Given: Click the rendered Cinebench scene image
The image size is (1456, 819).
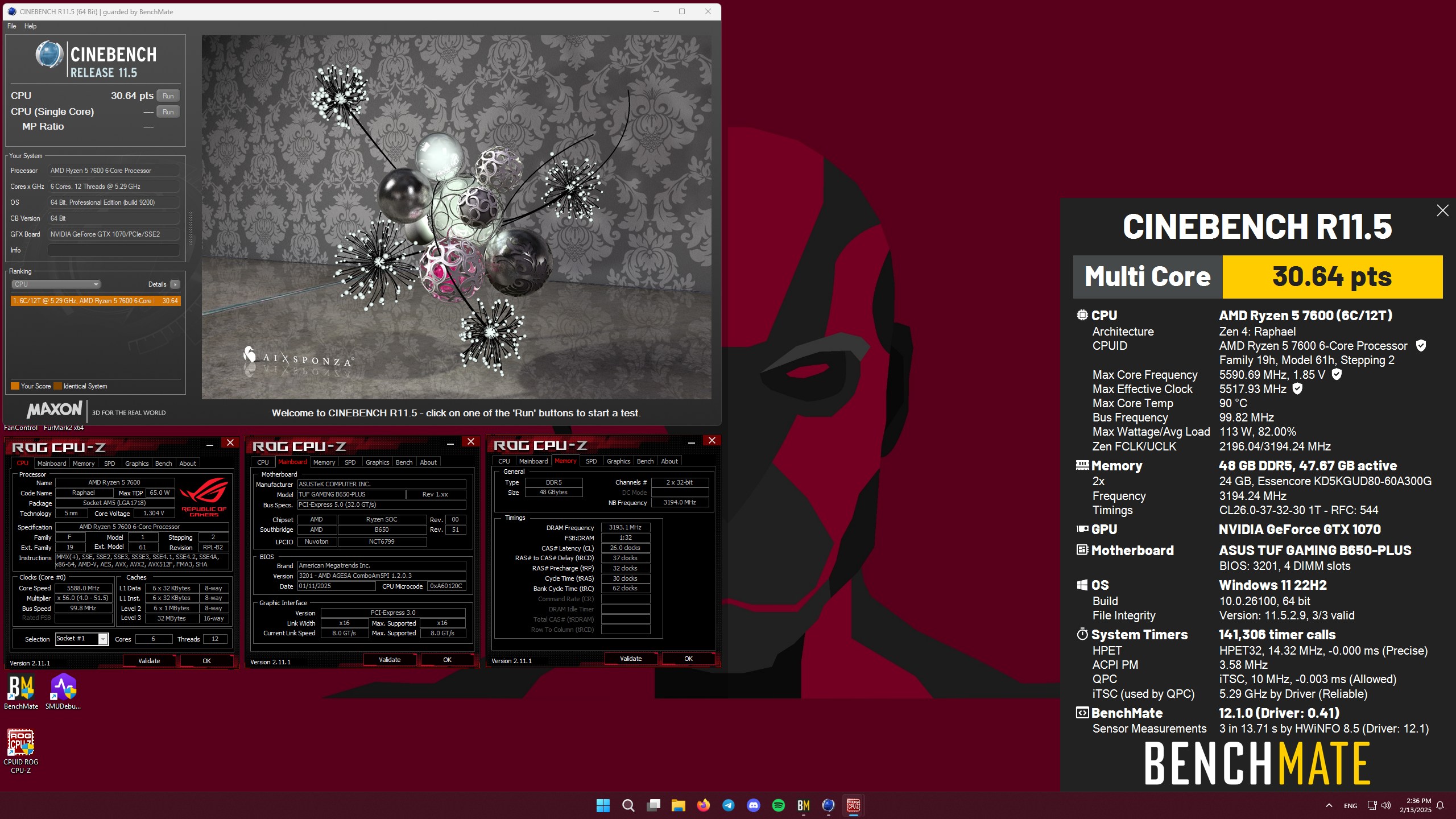Looking at the screenshot, I should click(x=456, y=217).
